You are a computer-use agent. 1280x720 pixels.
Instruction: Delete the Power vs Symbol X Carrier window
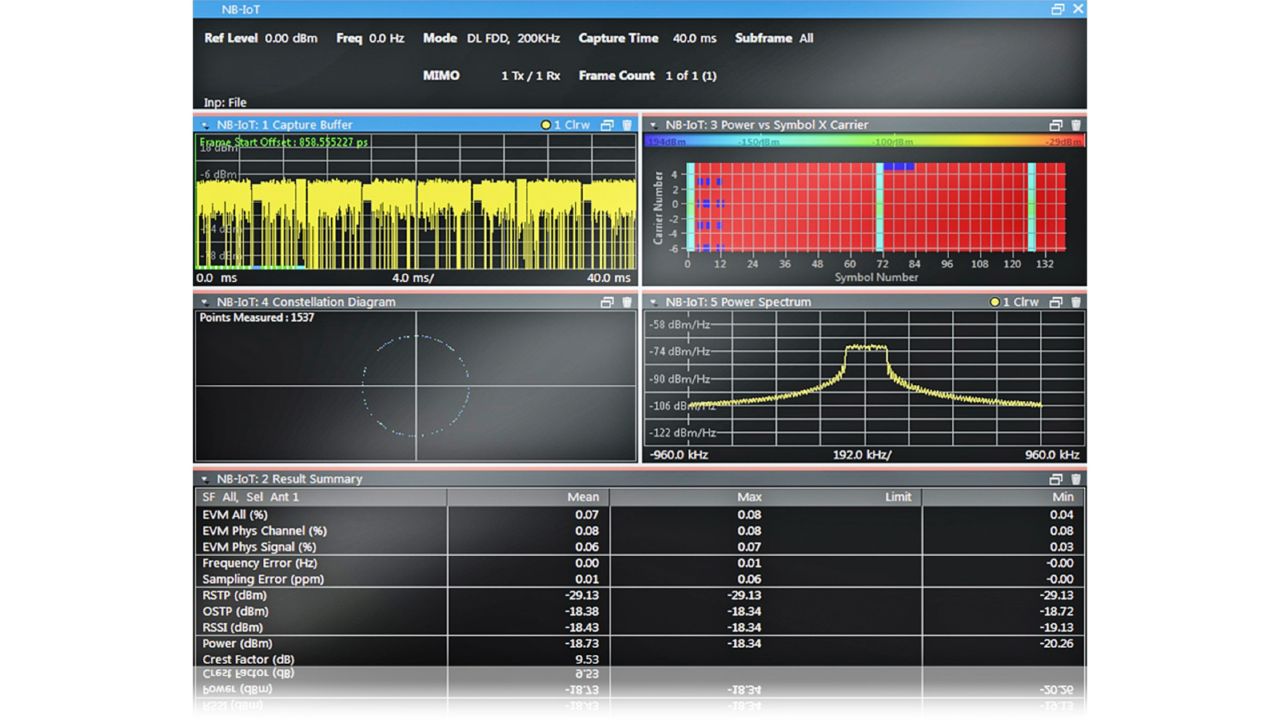click(1076, 125)
